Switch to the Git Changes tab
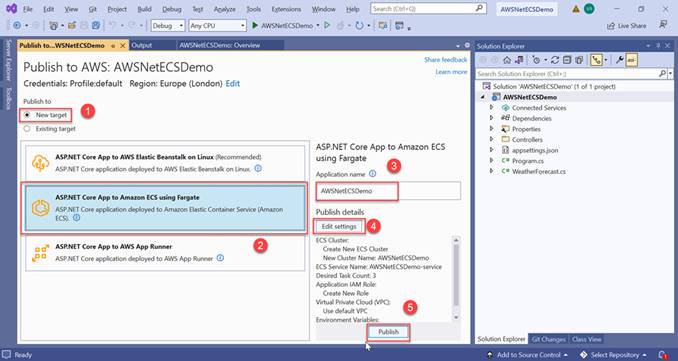Screen dimensions: 678x361 [548, 339]
